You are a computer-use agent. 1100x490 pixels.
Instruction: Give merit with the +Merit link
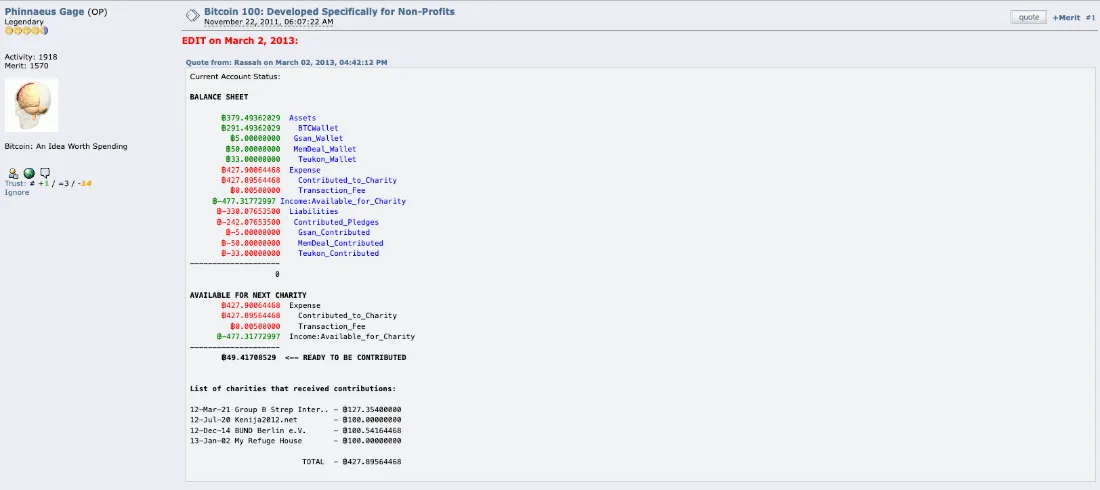coord(1066,18)
